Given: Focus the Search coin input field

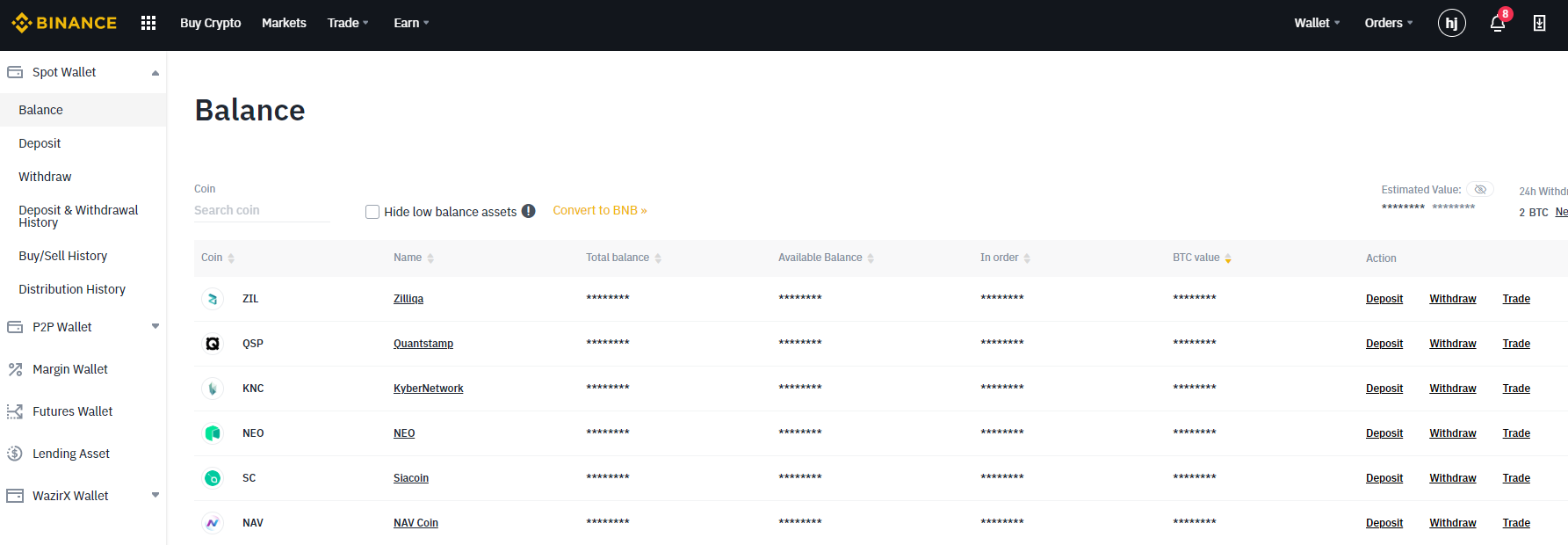Looking at the screenshot, I should coord(262,211).
